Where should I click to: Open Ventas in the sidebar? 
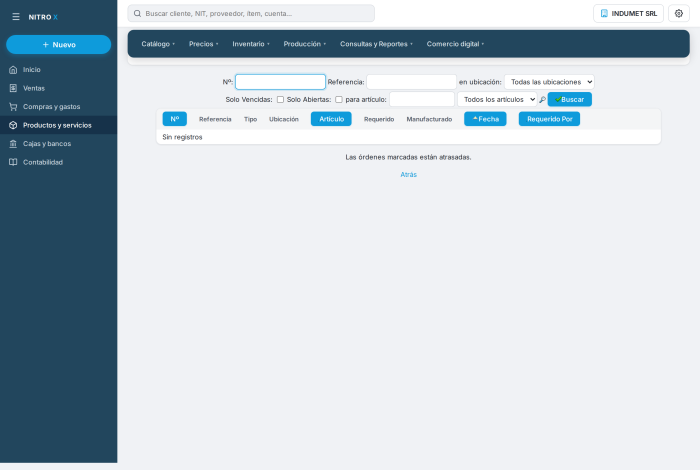[58, 88]
